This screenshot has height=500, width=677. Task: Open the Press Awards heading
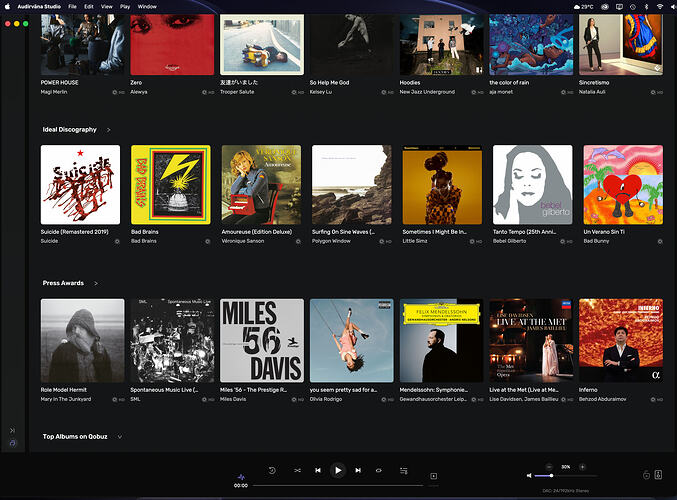pyautogui.click(x=63, y=283)
